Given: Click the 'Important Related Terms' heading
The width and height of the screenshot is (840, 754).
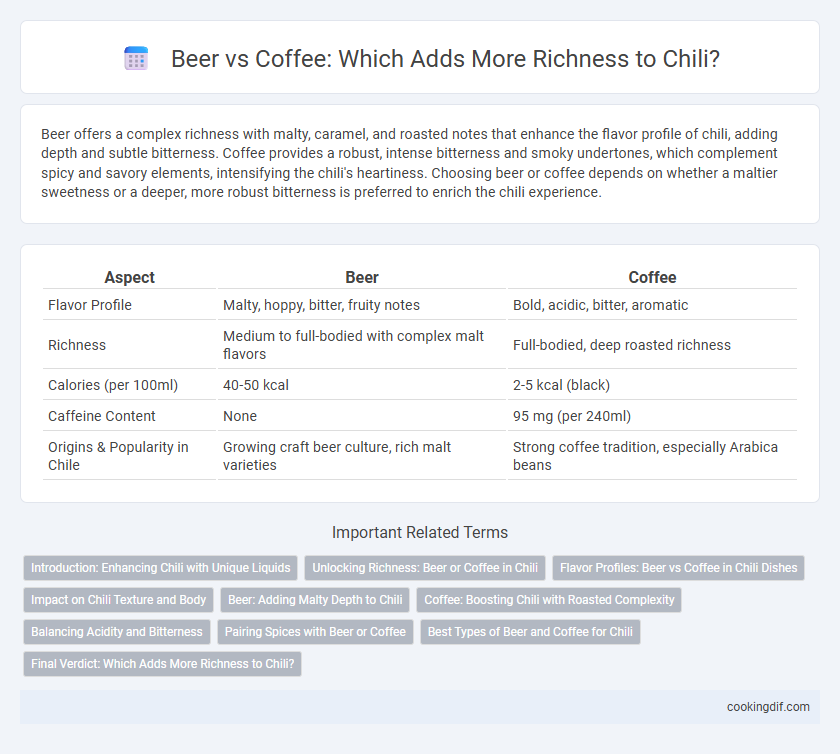Looking at the screenshot, I should coord(420,532).
